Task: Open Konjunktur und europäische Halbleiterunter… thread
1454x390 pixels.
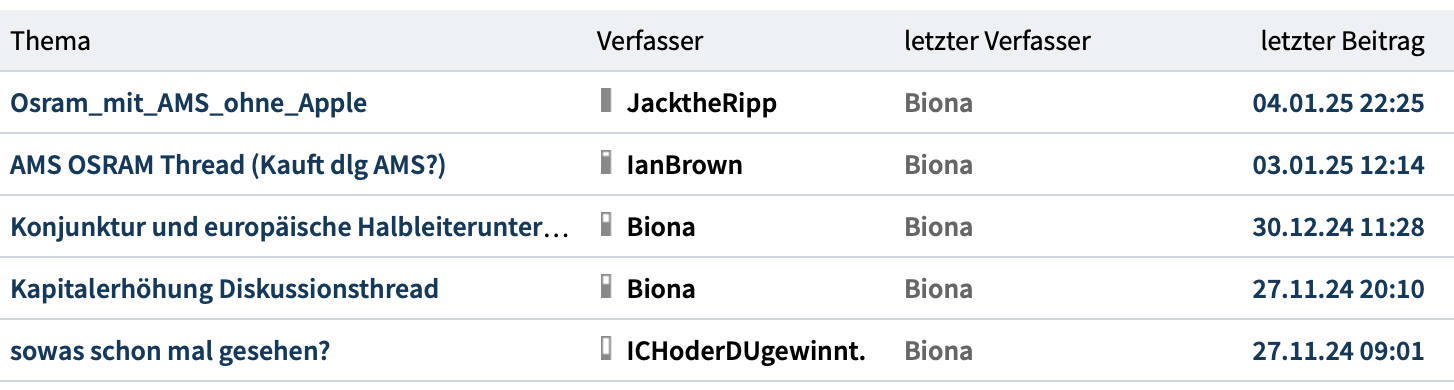Action: 289,227
